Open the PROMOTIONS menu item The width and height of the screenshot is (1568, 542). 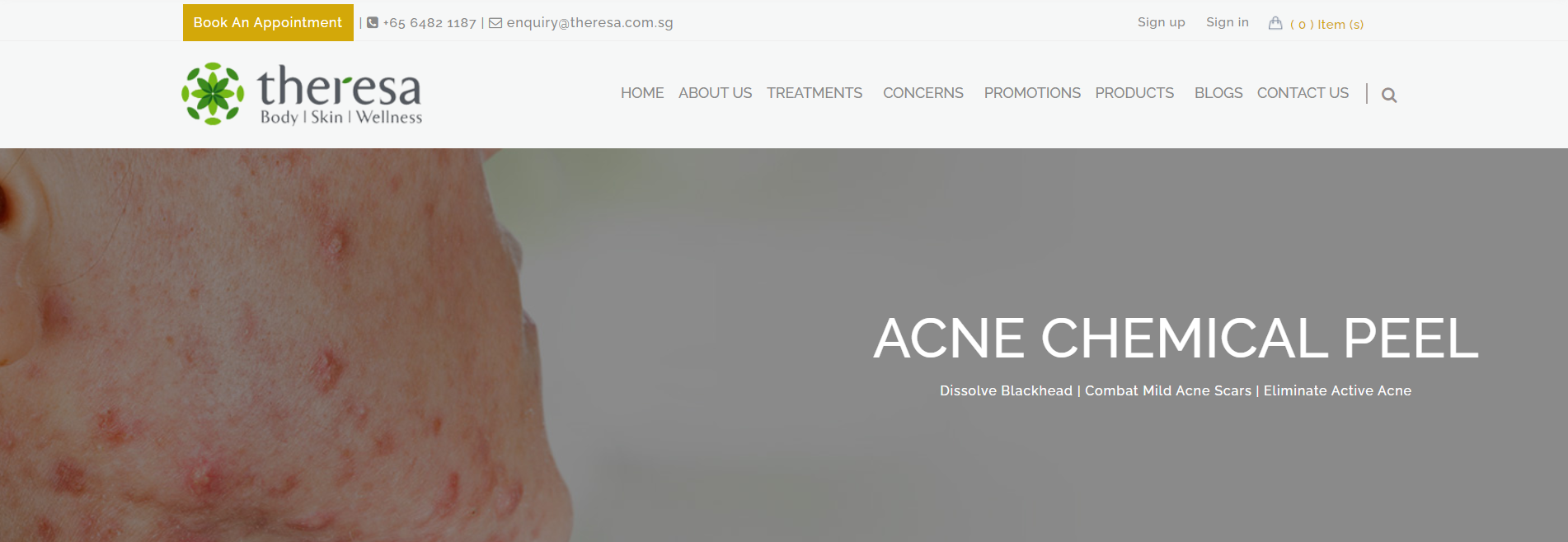point(1032,93)
